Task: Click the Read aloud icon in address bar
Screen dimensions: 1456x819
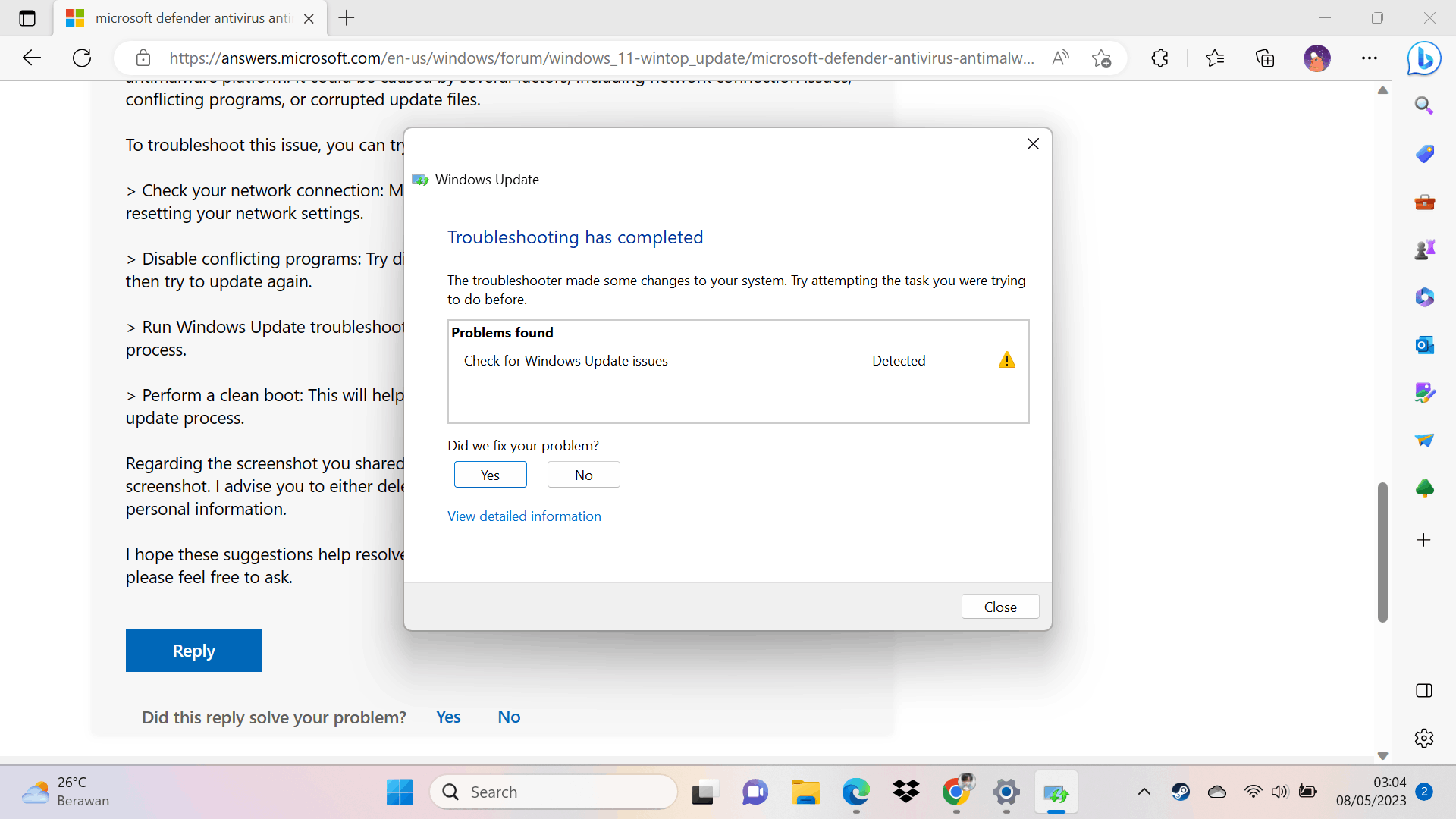Action: 1060,58
